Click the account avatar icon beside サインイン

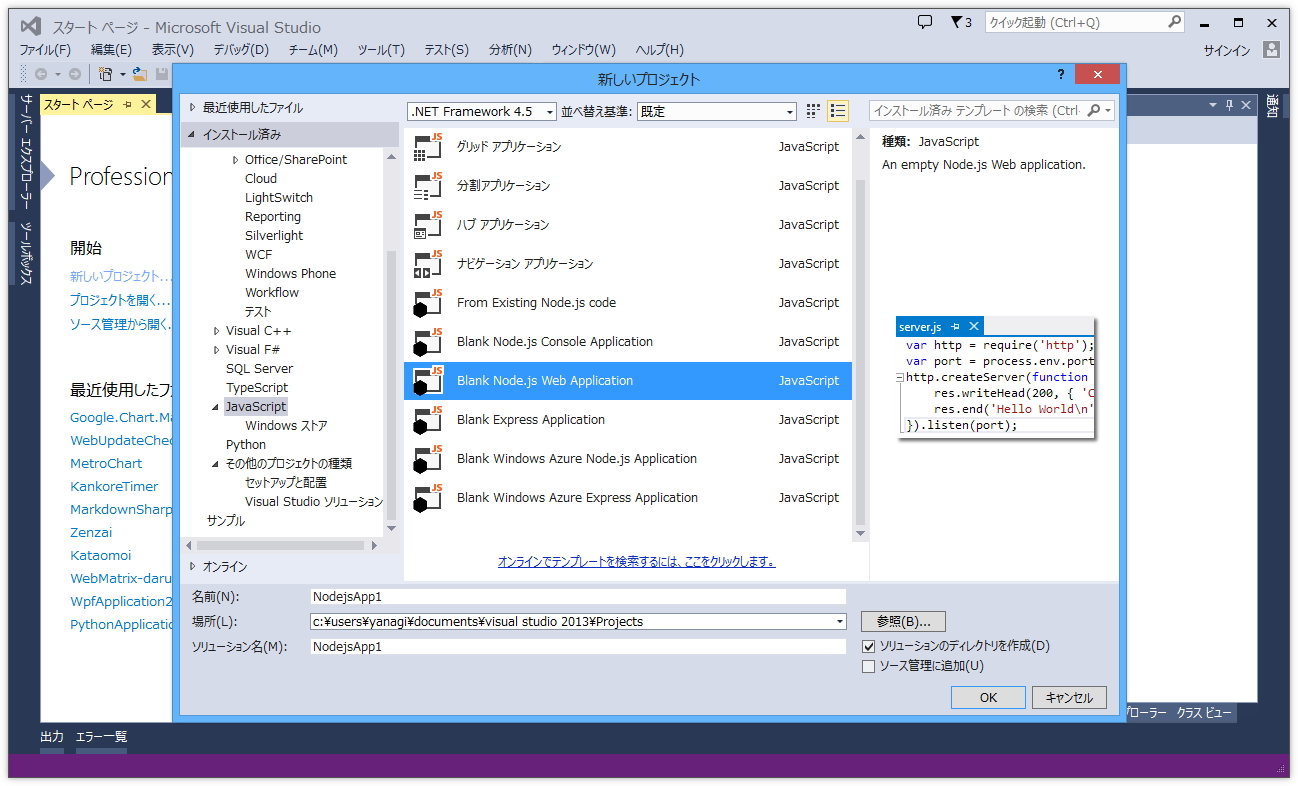point(1272,49)
